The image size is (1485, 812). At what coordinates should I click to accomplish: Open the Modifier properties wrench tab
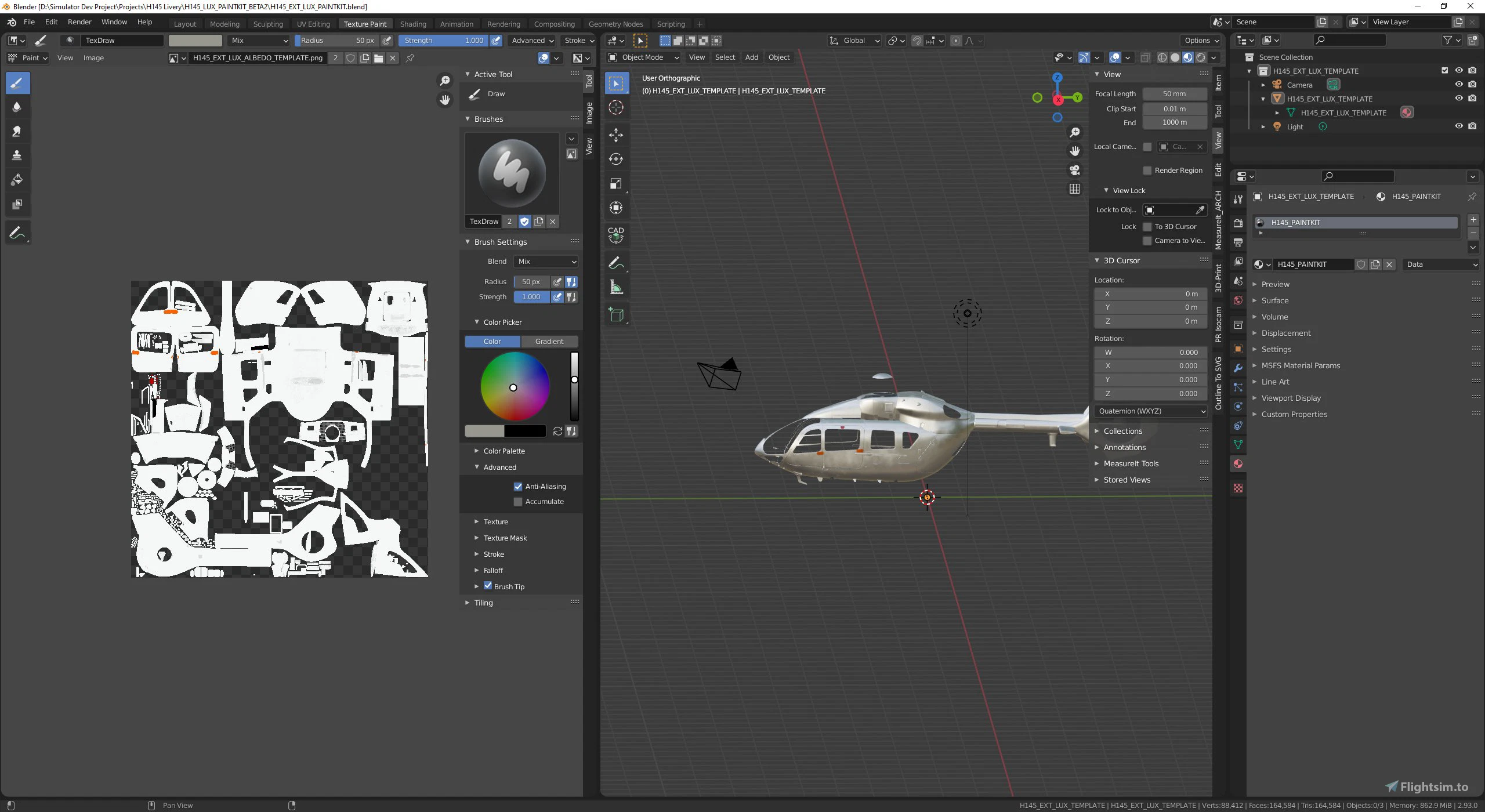coord(1238,368)
